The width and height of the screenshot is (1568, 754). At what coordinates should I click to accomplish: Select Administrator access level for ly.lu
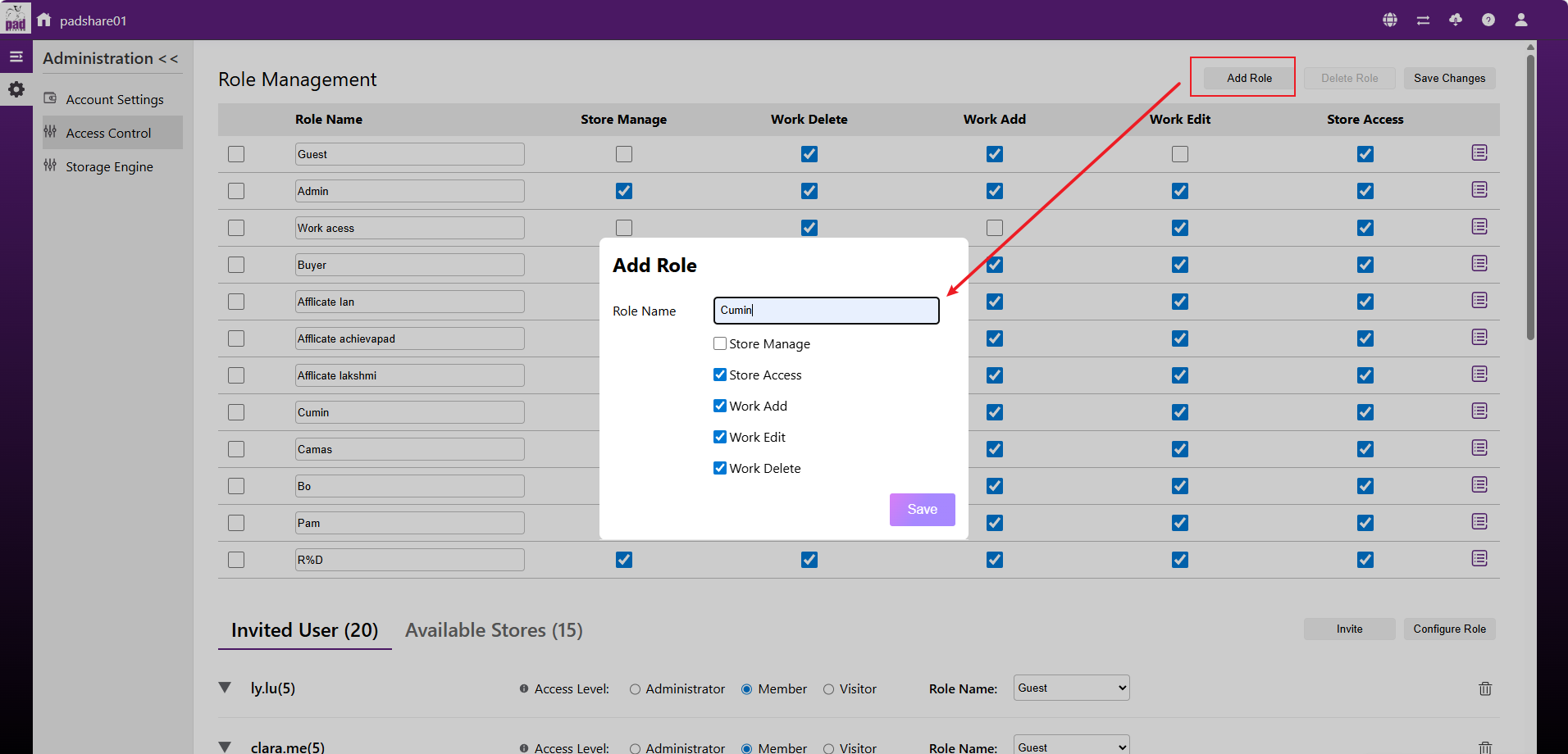635,689
